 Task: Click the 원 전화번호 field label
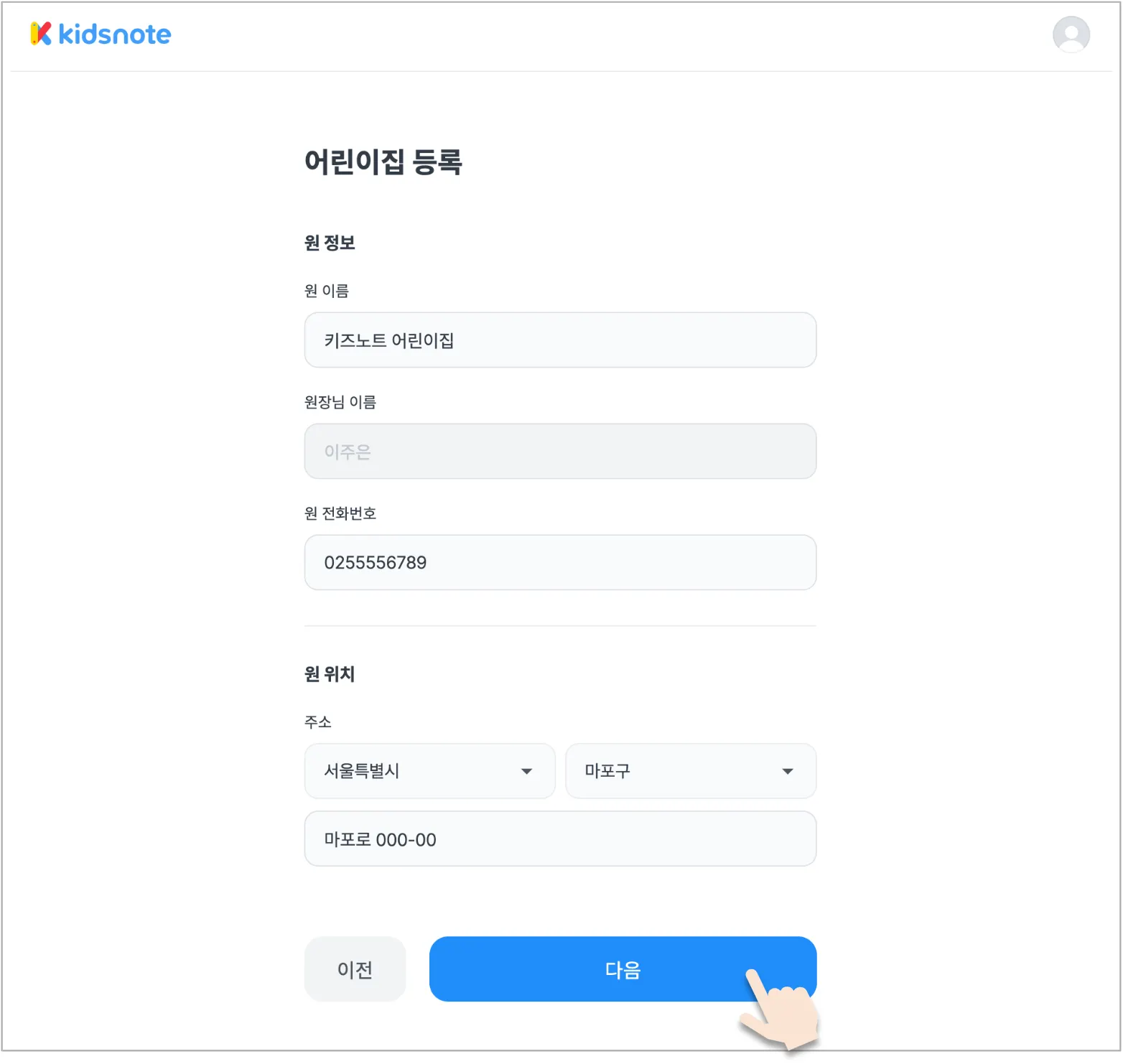pos(340,513)
